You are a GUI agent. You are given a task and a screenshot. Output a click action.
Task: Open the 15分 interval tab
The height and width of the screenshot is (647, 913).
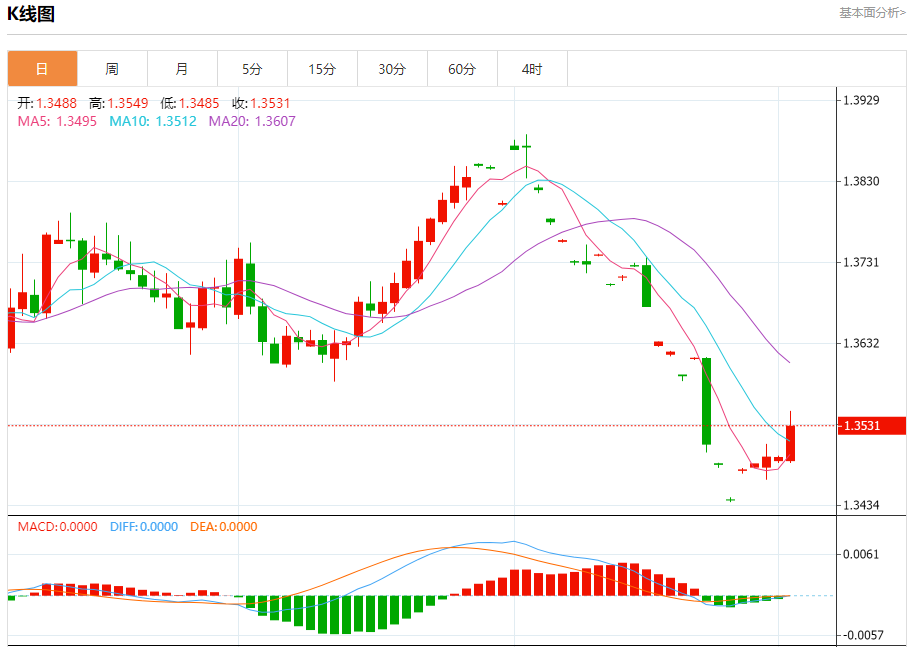coord(322,69)
